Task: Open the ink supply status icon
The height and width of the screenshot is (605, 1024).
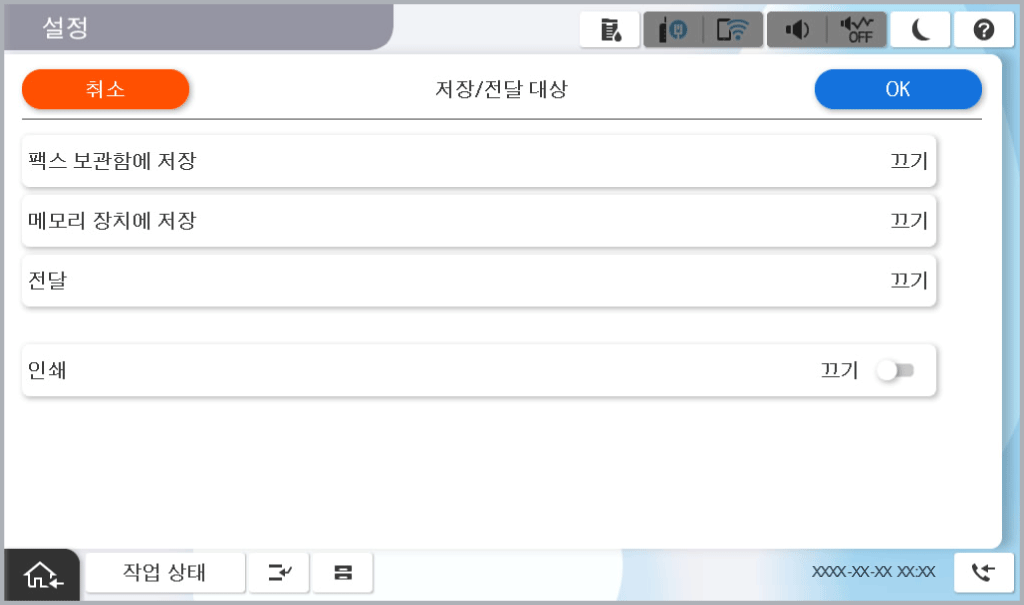Action: tap(609, 30)
